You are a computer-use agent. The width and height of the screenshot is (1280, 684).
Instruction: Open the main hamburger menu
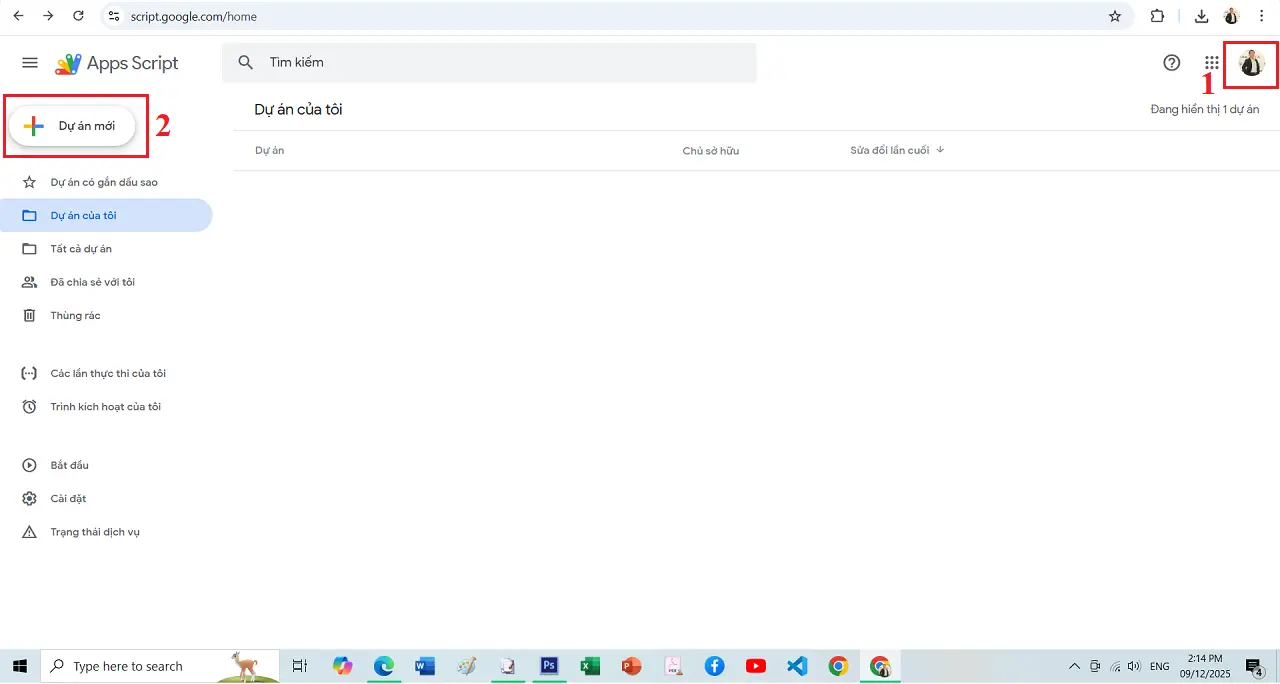tap(30, 63)
